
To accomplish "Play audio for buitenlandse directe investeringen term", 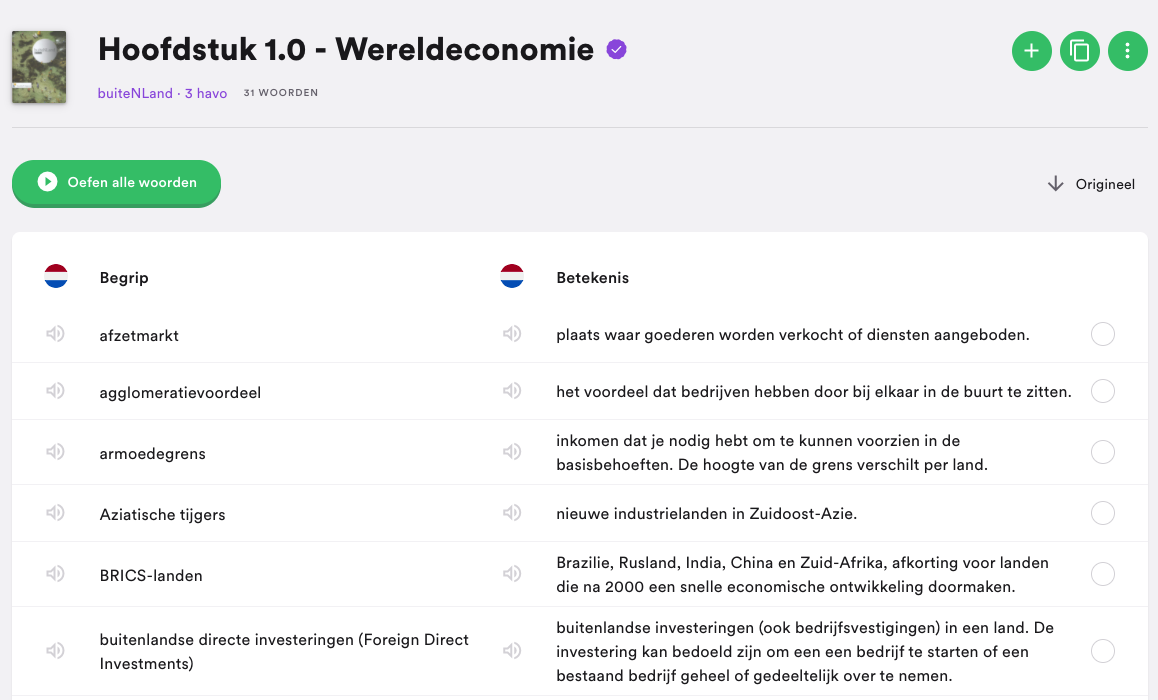I will (x=55, y=651).
